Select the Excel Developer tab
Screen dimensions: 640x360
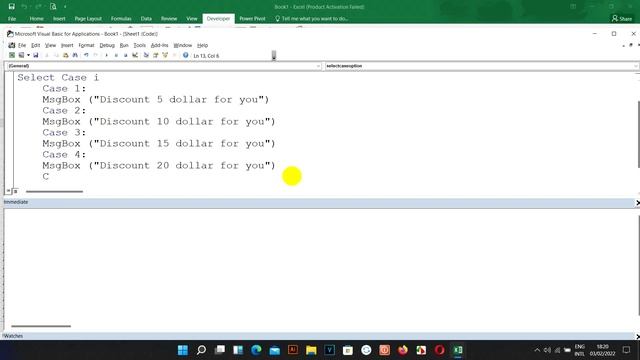(218, 19)
